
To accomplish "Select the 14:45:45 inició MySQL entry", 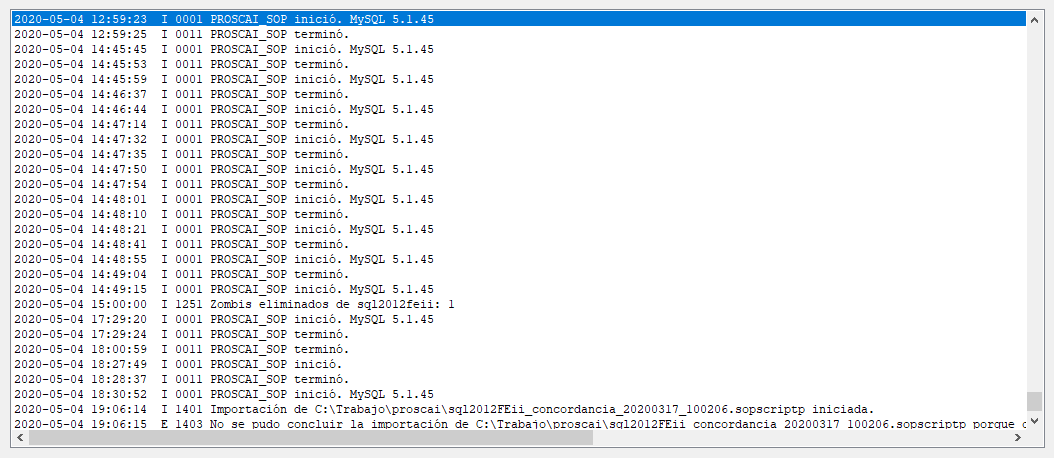I will pyautogui.click(x=519, y=49).
